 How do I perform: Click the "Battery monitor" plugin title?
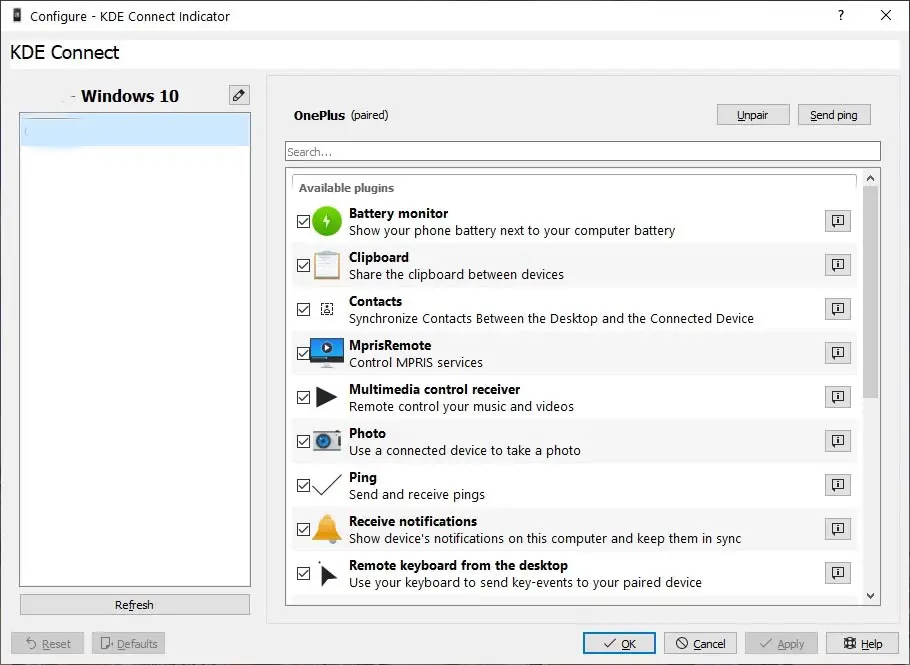click(398, 214)
